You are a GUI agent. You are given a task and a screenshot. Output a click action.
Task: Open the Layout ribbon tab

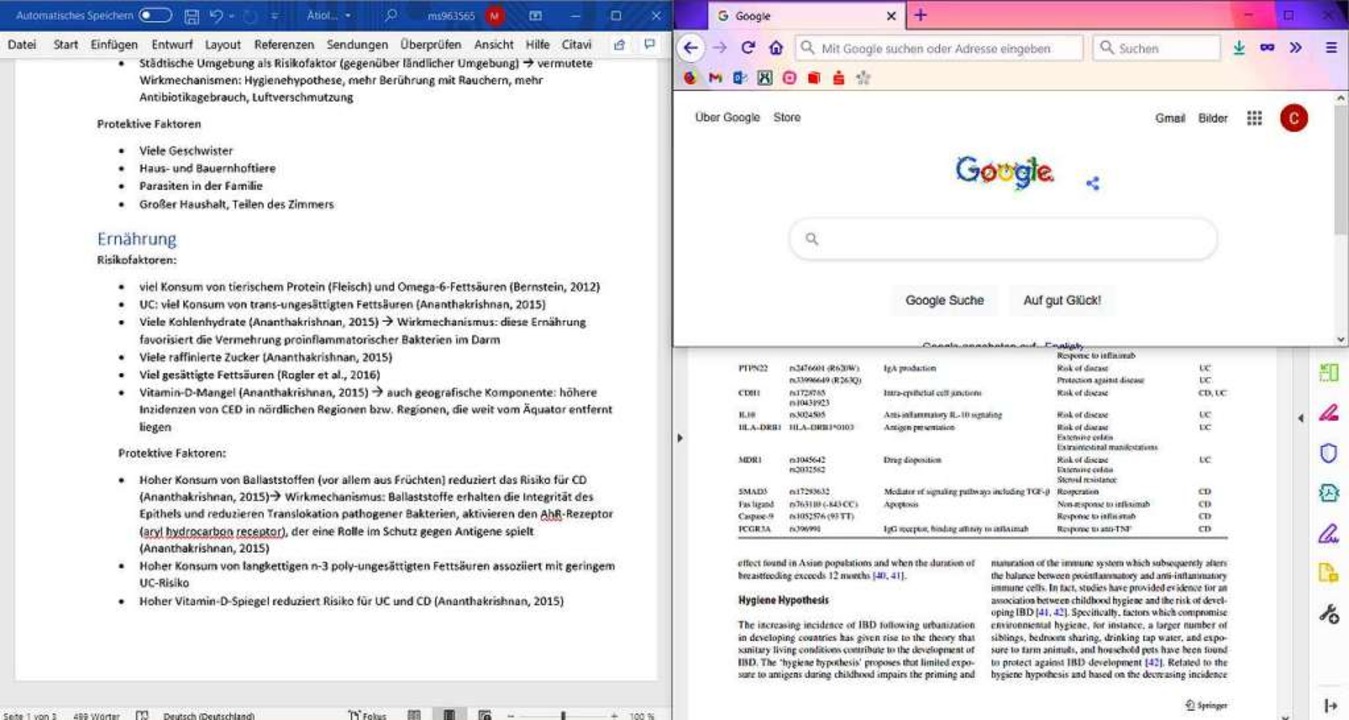tap(223, 45)
